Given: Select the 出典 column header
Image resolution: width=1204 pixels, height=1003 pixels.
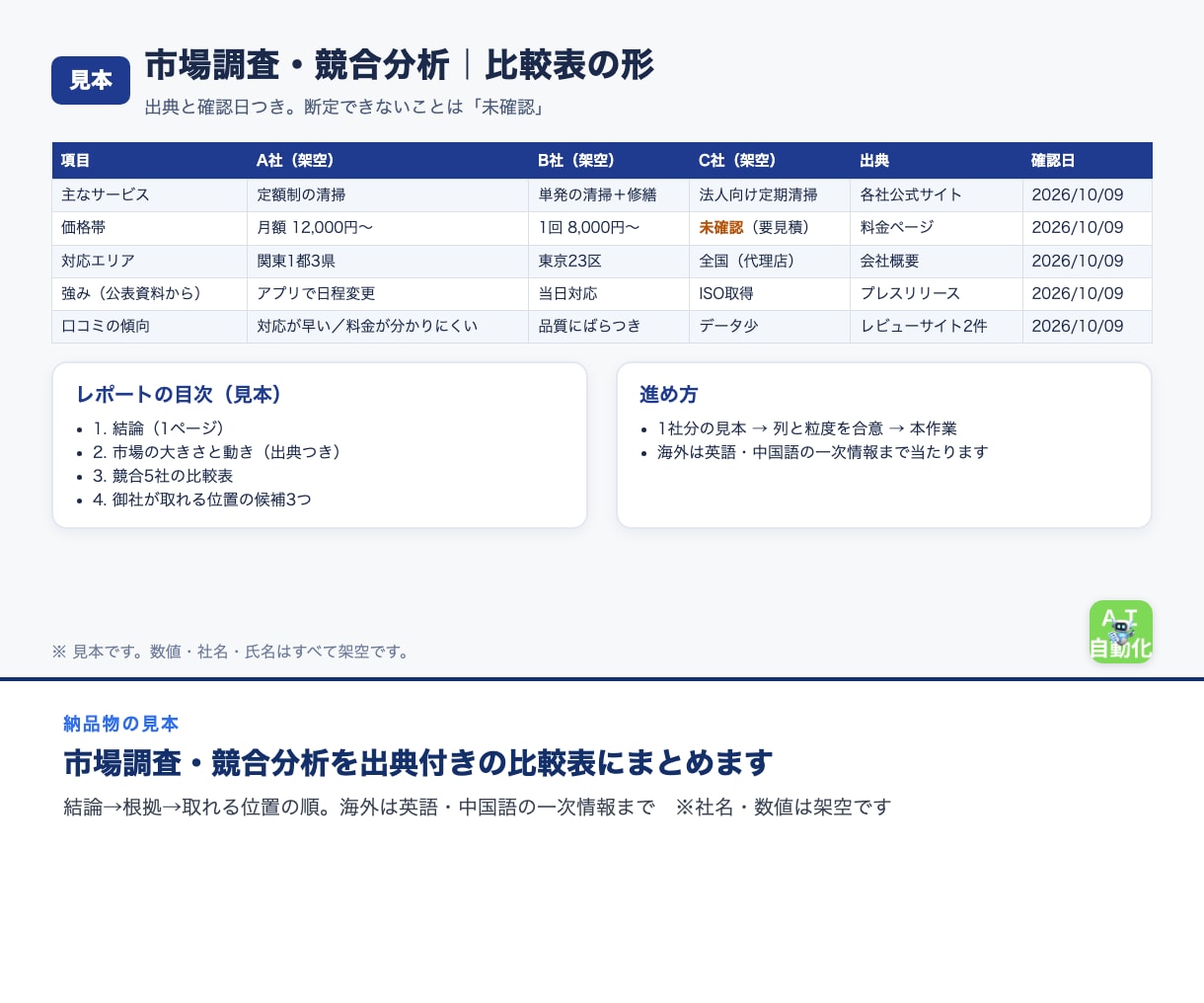Looking at the screenshot, I should [x=937, y=160].
